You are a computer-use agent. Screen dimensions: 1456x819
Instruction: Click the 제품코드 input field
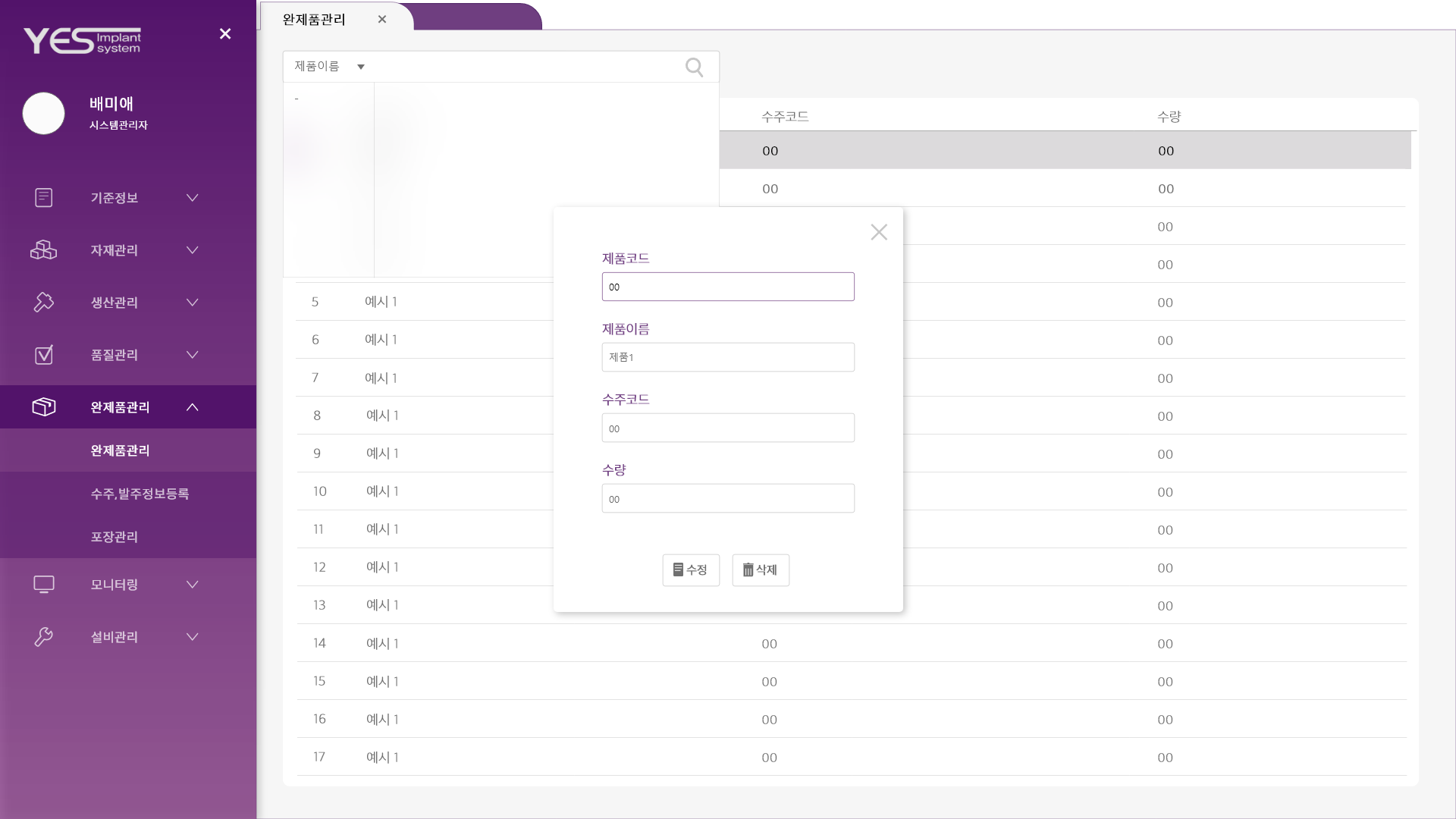pyautogui.click(x=728, y=287)
